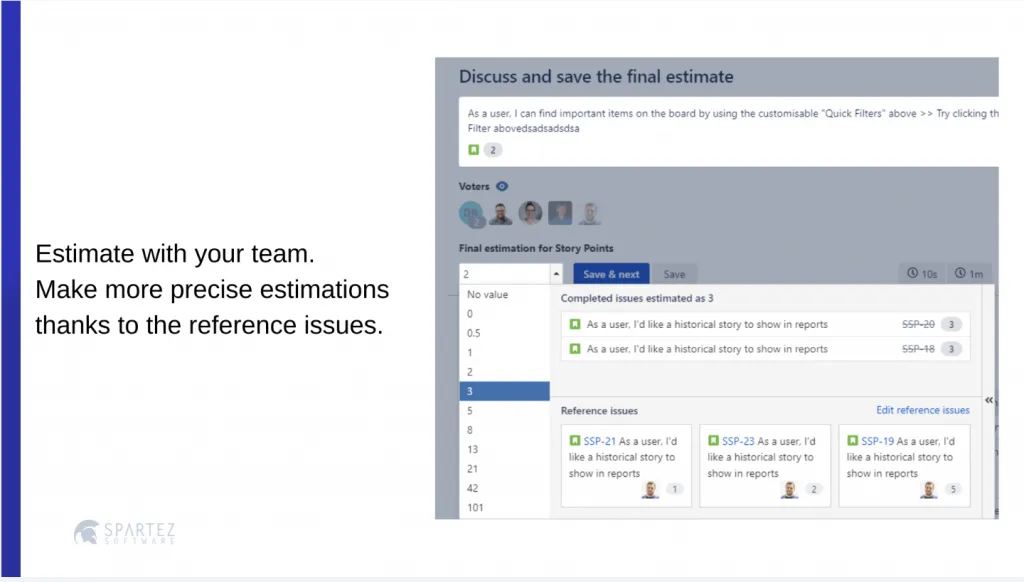
Task: Choose 0 in the estimate list
Action: [505, 314]
